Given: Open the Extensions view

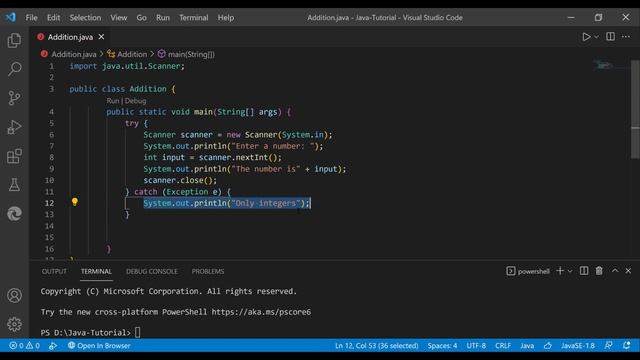Looking at the screenshot, I should (x=14, y=156).
